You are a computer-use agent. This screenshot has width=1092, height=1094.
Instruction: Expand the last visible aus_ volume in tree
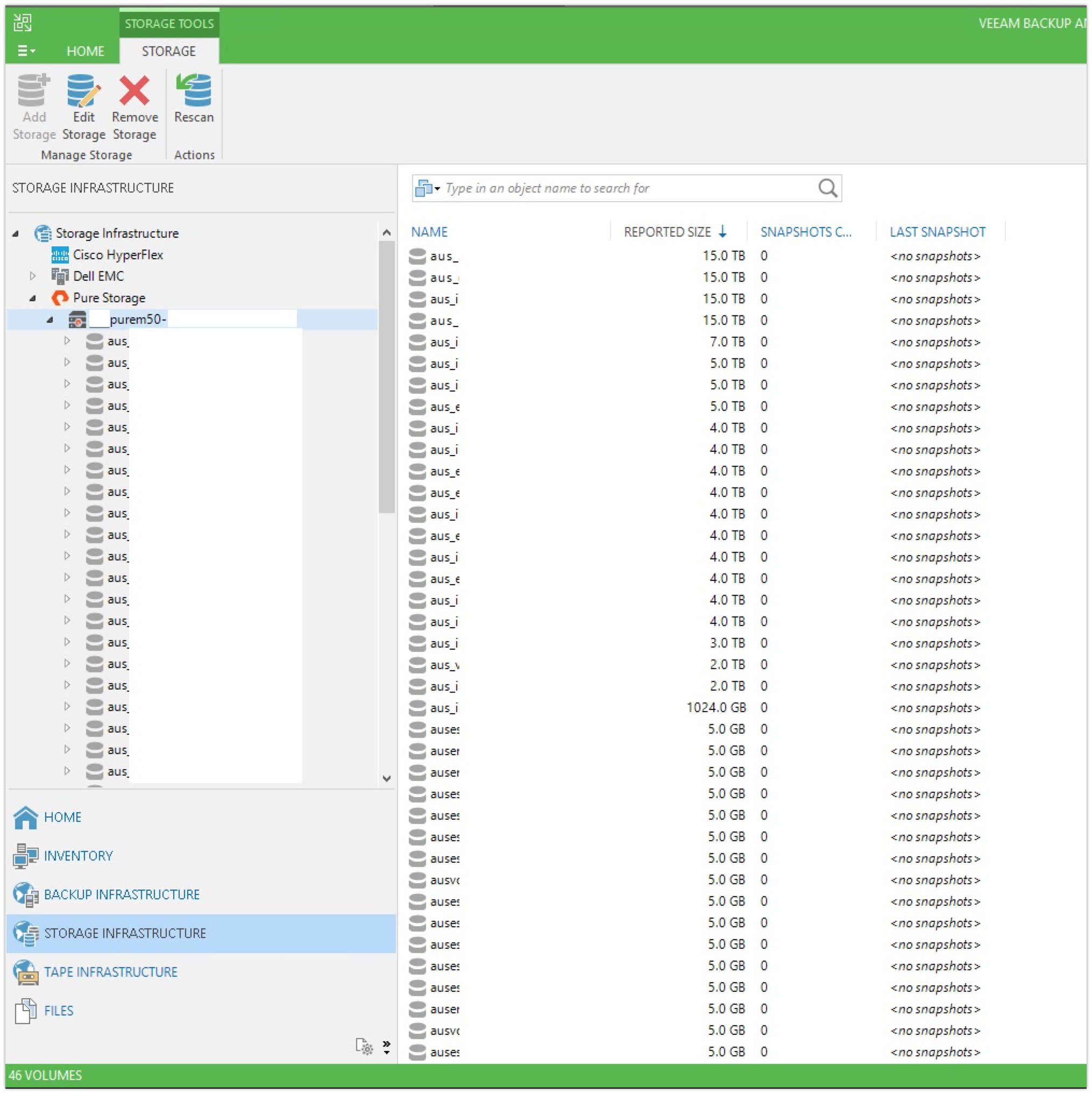click(x=67, y=771)
